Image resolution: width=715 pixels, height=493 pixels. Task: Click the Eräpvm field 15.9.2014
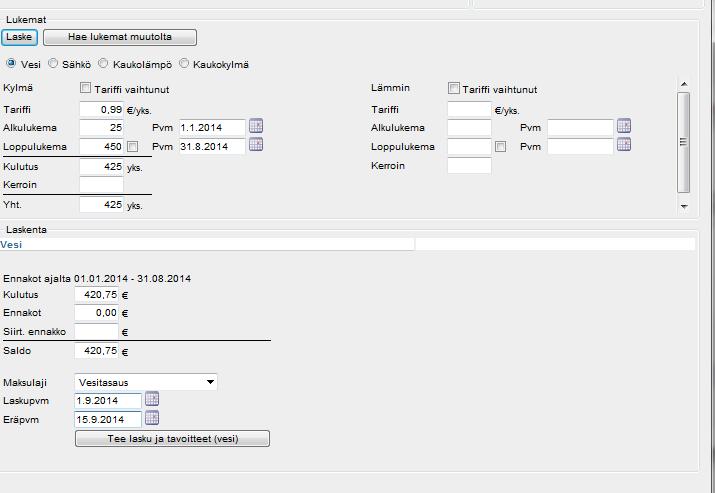pyautogui.click(x=108, y=420)
